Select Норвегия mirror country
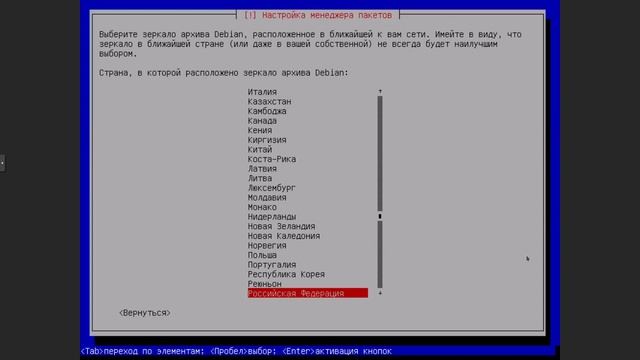The image size is (640, 360). 267,245
